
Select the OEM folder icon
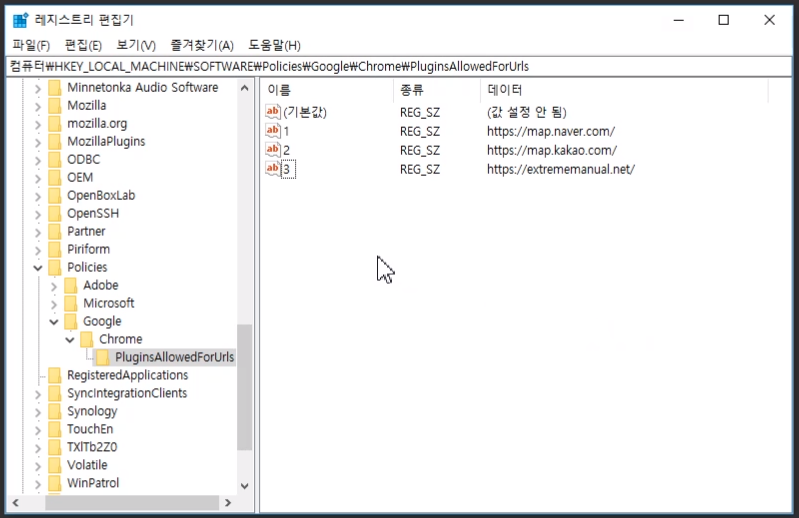click(x=55, y=177)
